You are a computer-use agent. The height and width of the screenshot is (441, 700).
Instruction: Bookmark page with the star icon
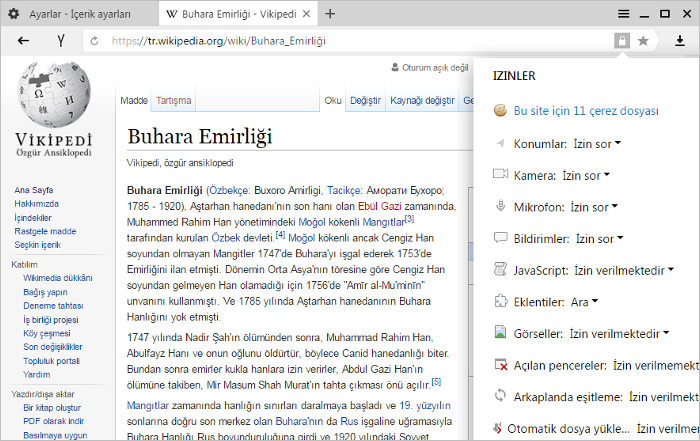pyautogui.click(x=643, y=41)
